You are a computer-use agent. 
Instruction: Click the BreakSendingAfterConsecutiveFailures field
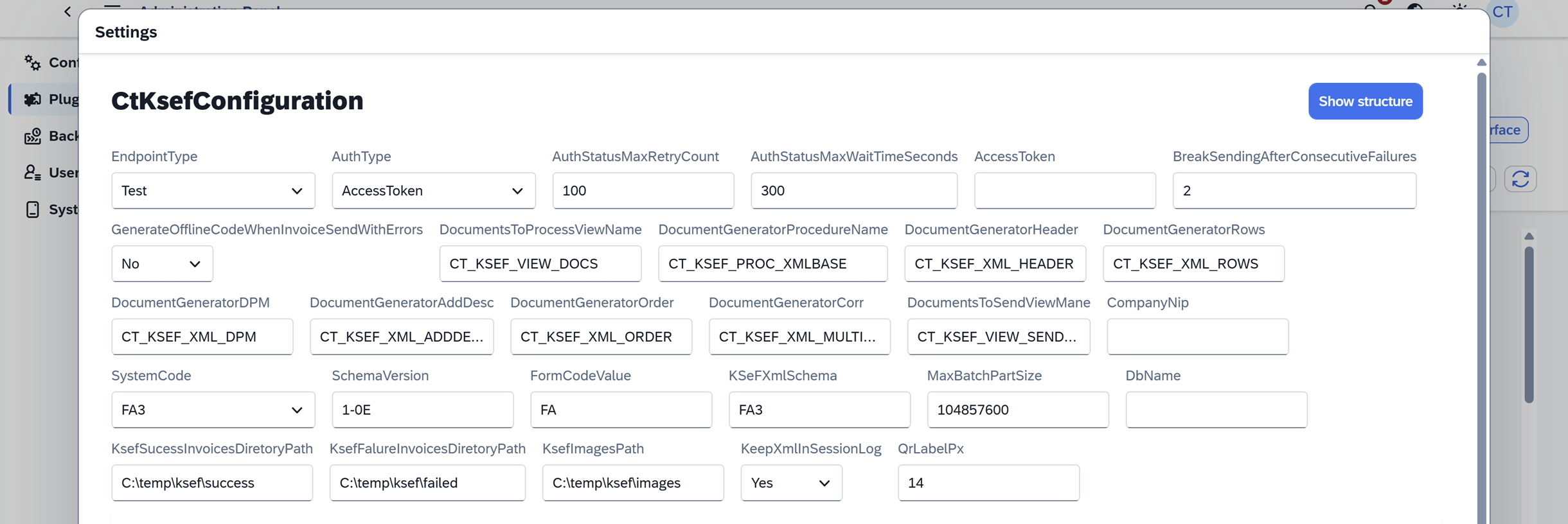click(1294, 191)
